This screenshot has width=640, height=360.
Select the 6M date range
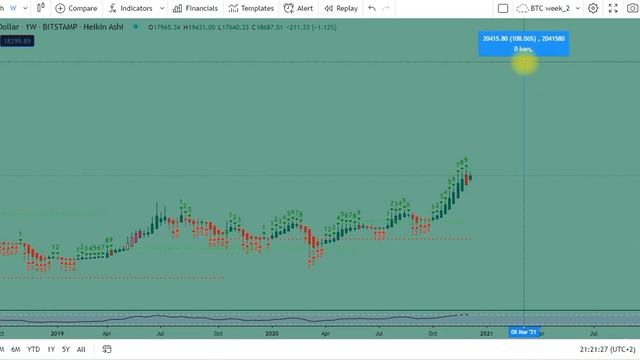pyautogui.click(x=16, y=349)
